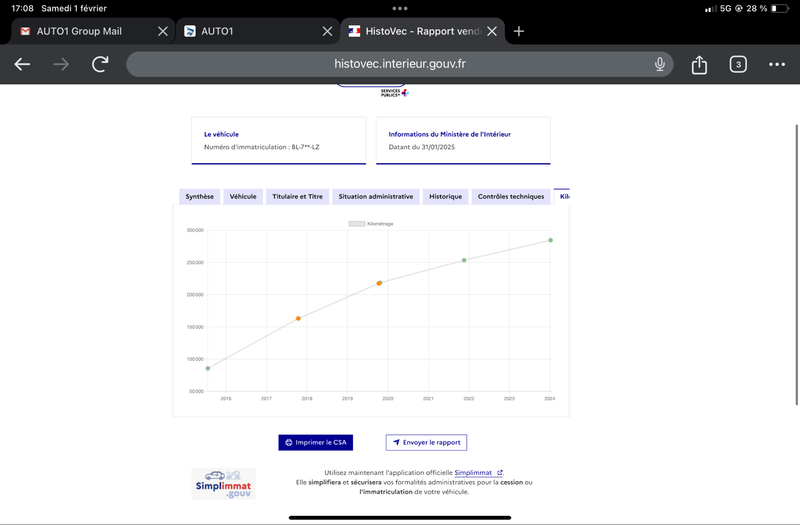Click the orange data point near 2018
Image resolution: width=800 pixels, height=525 pixels.
click(298, 318)
